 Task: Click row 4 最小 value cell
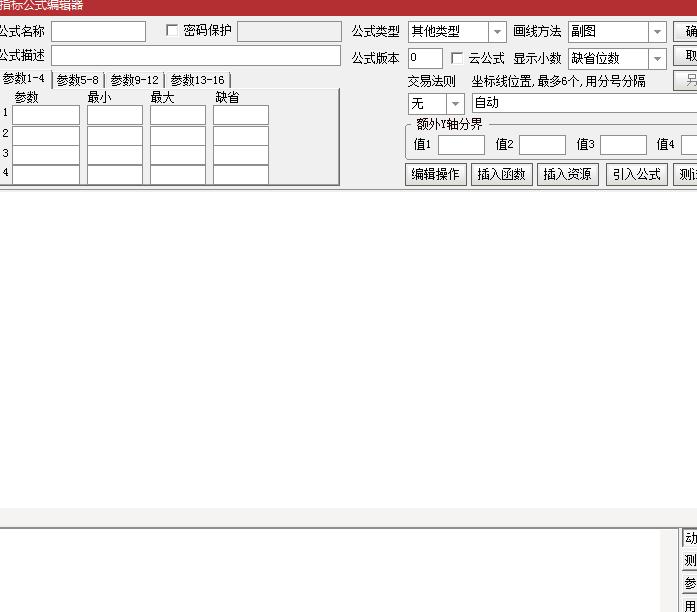(115, 174)
